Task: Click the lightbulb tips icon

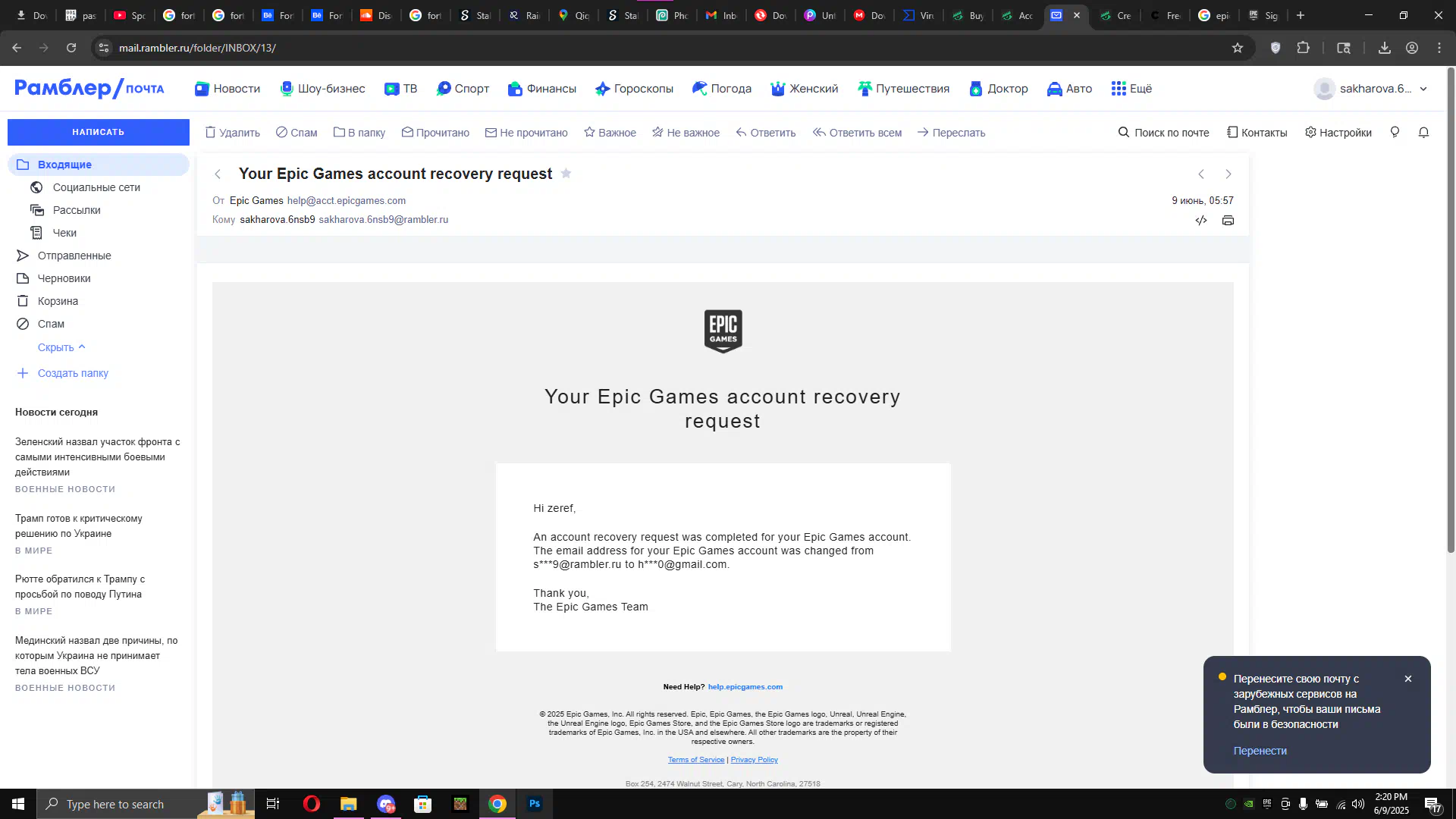Action: click(x=1395, y=132)
